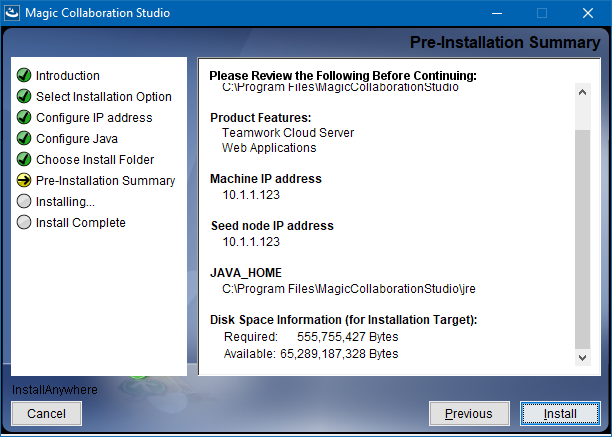Screen dimensions: 612x437
Task: Minimize the installer window
Action: (x=497, y=13)
